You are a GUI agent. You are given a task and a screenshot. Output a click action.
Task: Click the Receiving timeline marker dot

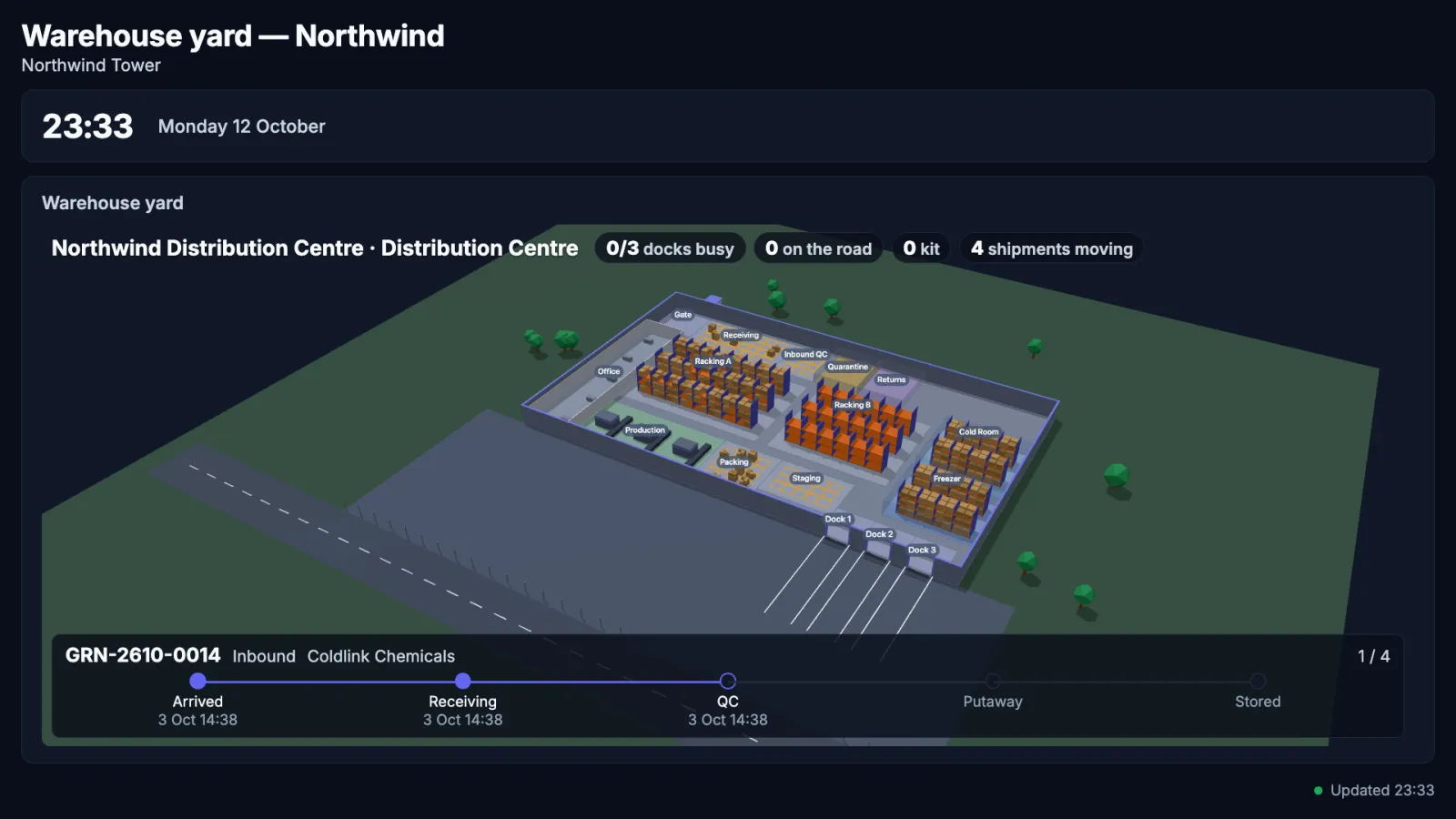click(462, 681)
